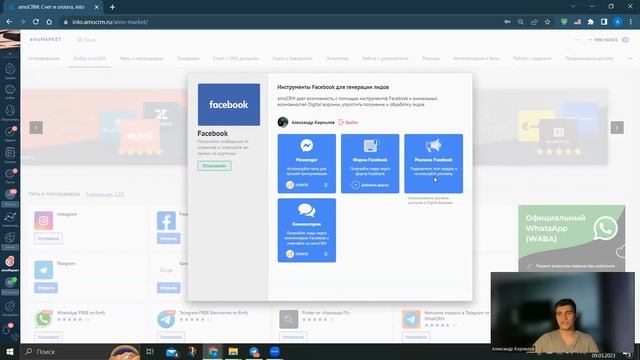Image resolution: width=640 pixels, height=360 pixels.
Task: Click install button under Instagram
Action: 48,238
